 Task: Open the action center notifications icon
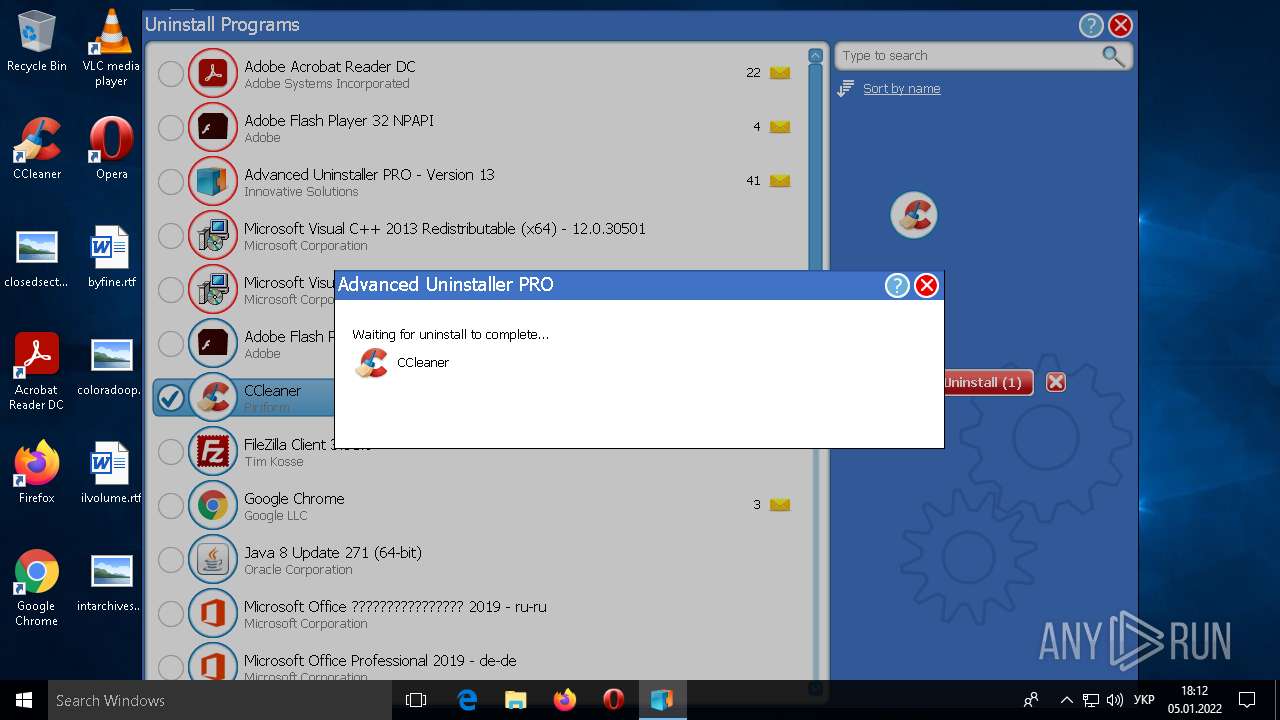(x=1247, y=700)
